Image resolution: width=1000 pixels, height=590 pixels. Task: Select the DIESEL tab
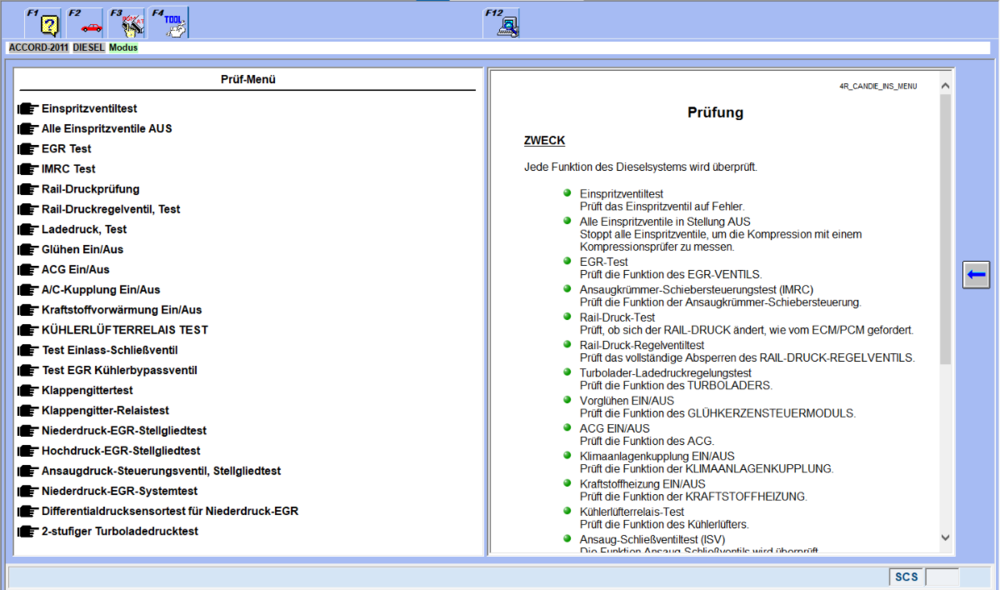(x=88, y=47)
